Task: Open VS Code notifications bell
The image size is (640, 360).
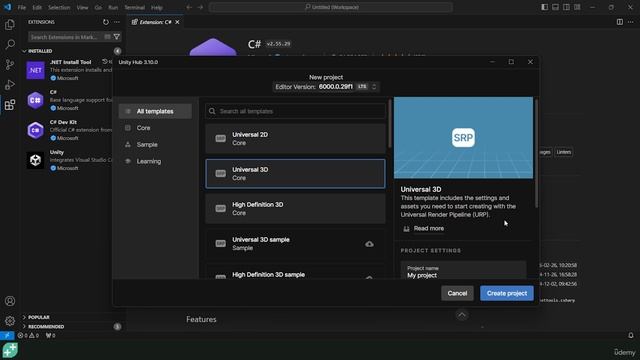Action: [x=631, y=336]
